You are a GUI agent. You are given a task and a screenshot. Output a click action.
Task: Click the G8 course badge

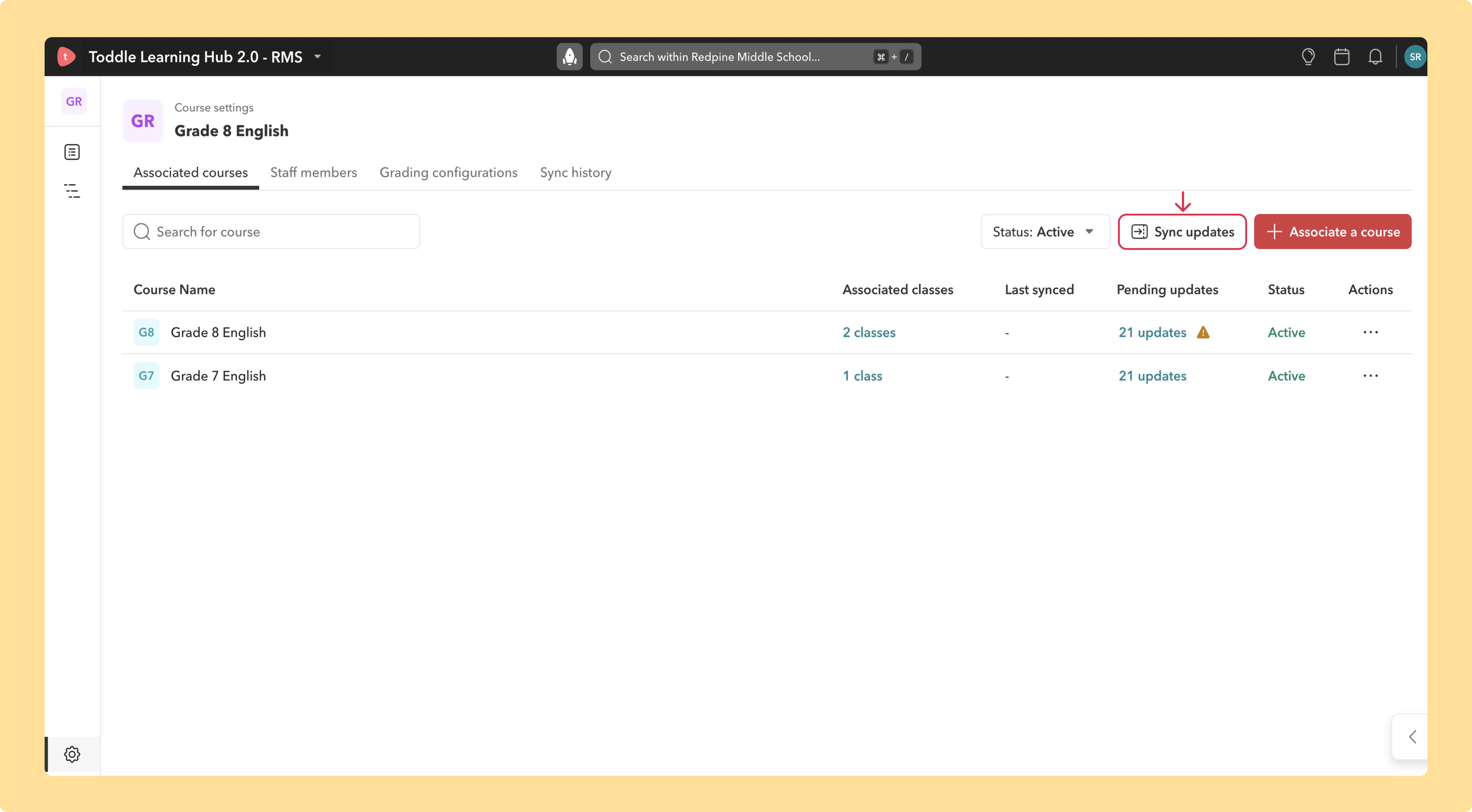pyautogui.click(x=146, y=332)
